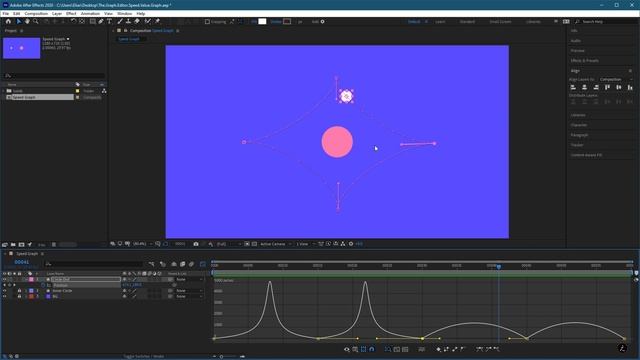Click the composition mini-flowchart icon

151,264
